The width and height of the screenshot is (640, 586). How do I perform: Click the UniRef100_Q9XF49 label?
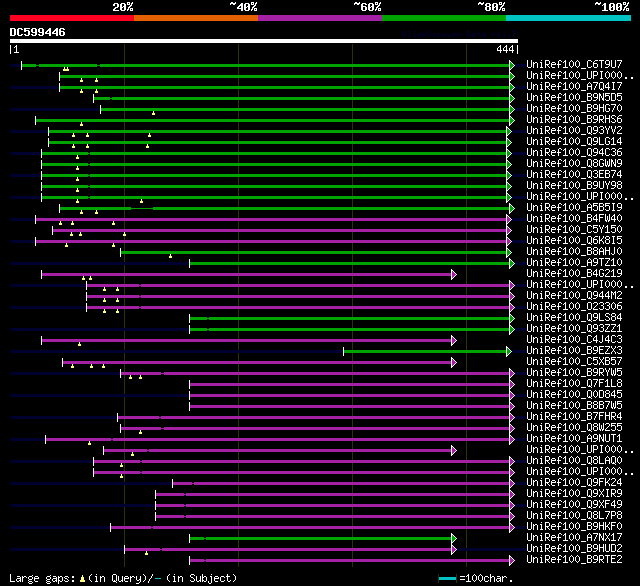574,504
